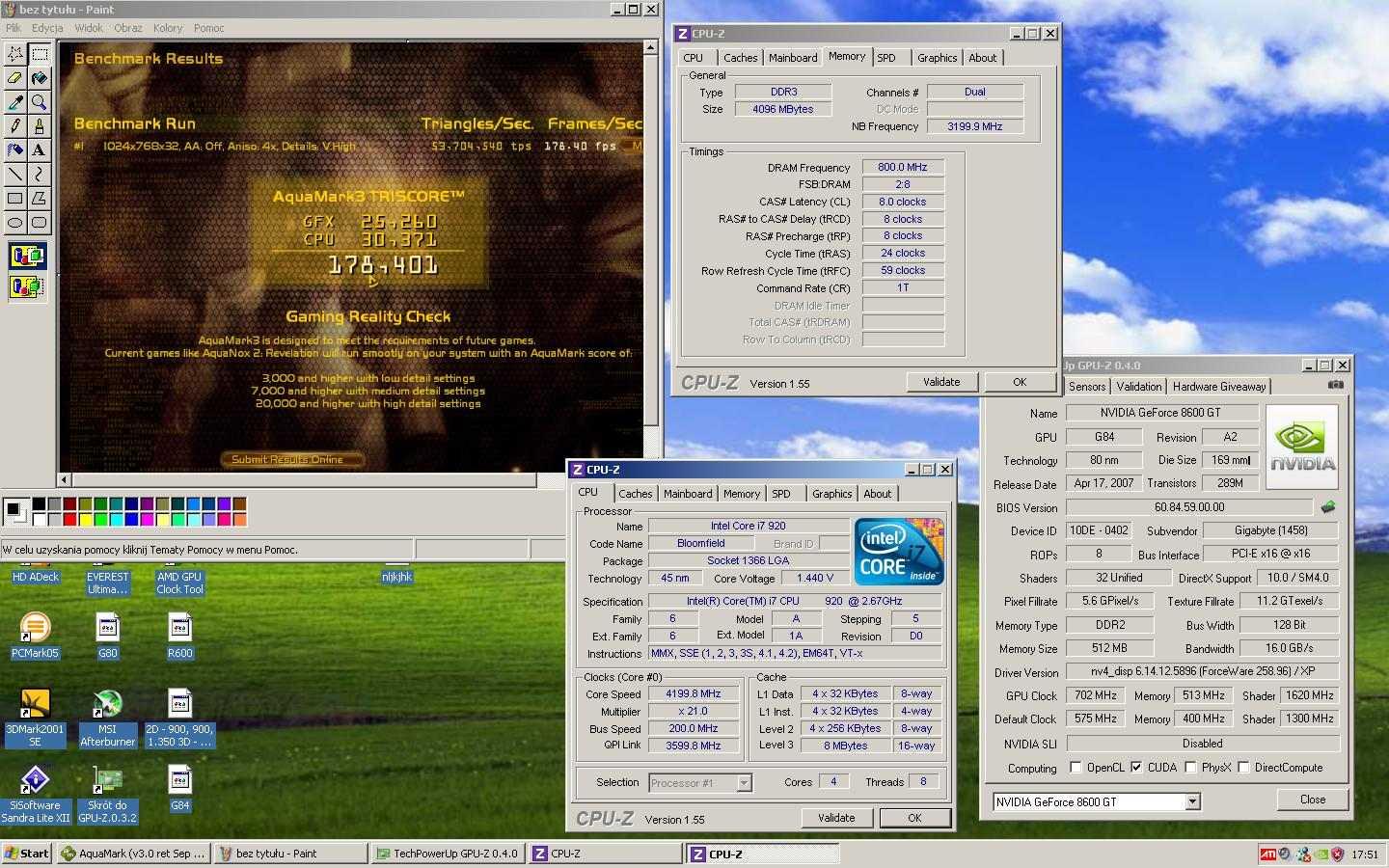Viewport: 1389px width, 868px height.
Task: Select the rectangular Select tool in Paint
Action: (40, 53)
